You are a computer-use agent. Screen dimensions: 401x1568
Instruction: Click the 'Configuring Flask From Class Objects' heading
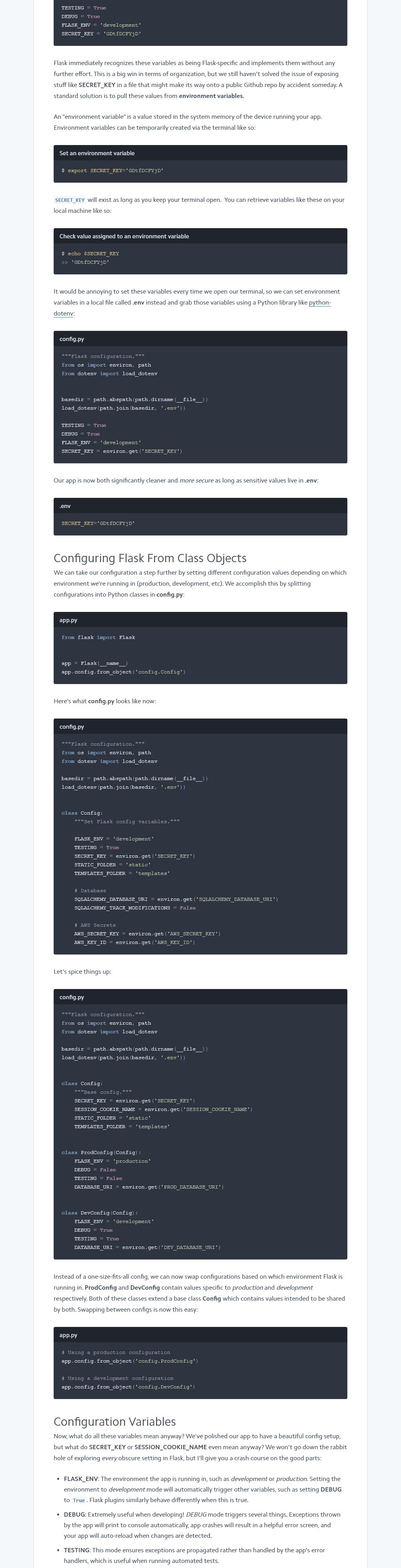coord(150,557)
